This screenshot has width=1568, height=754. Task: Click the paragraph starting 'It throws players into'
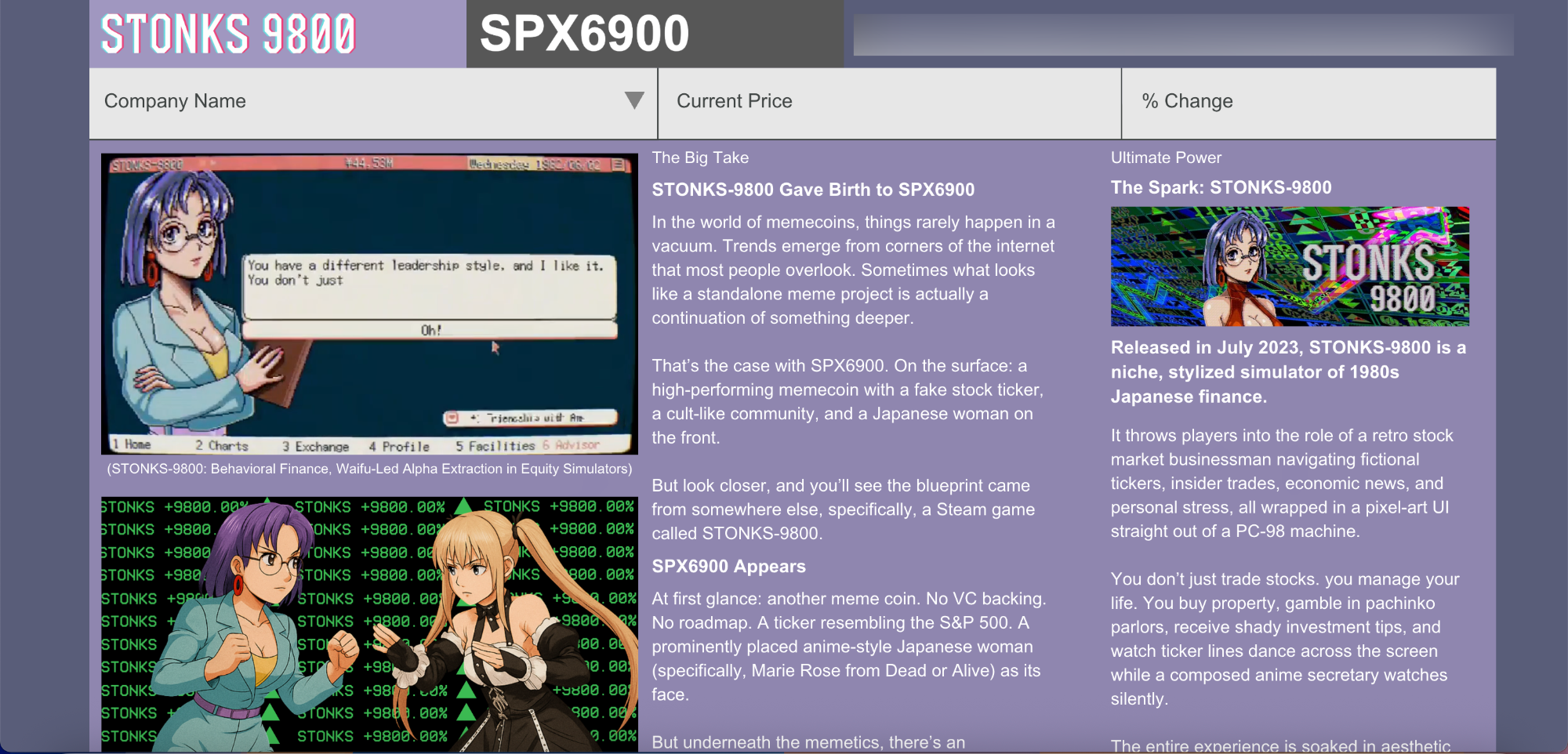(x=1282, y=484)
